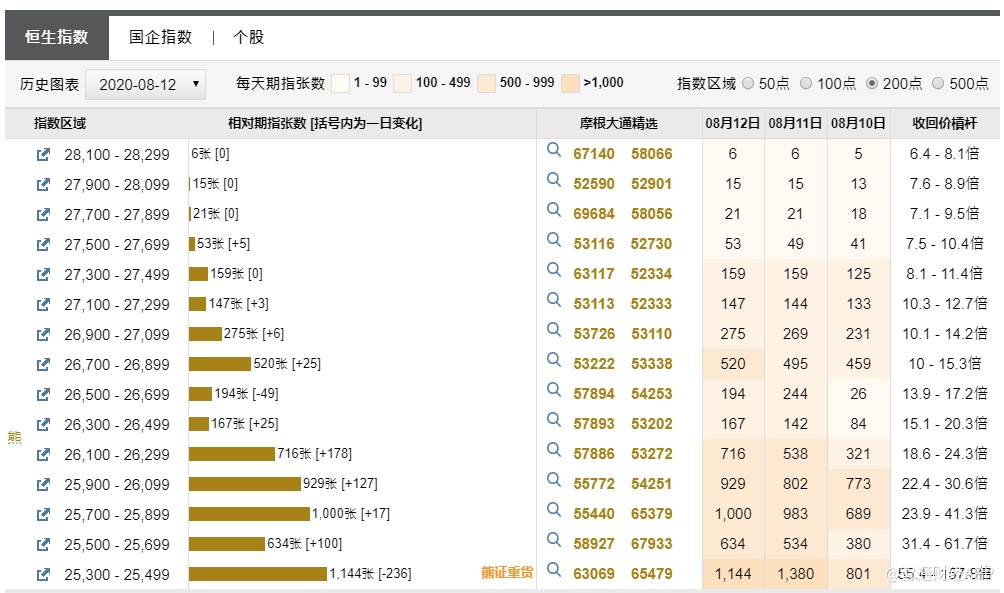Viewport: 1004px width, 593px height.
Task: Select the 50点 index range radio
Action: point(748,84)
